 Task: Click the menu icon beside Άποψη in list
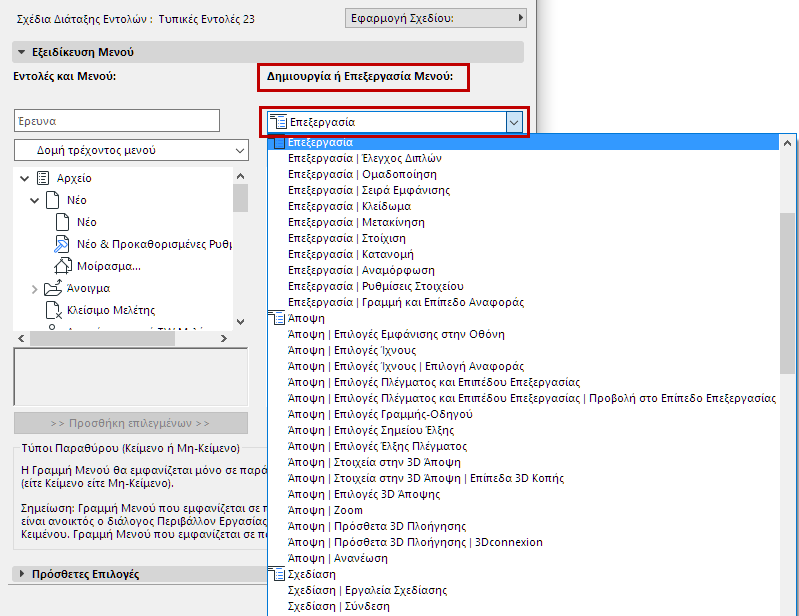point(277,318)
